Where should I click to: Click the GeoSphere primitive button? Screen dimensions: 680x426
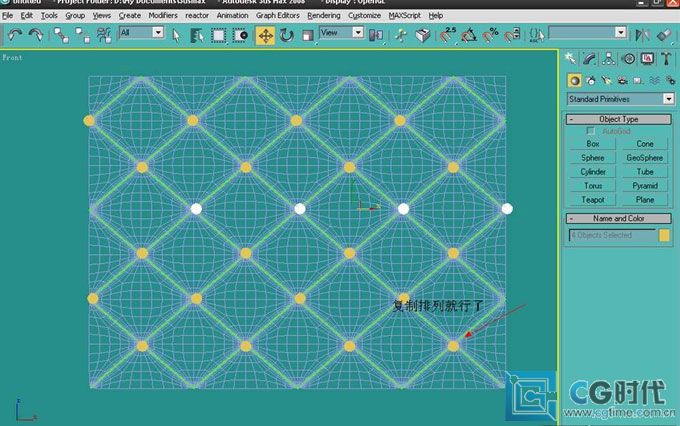click(x=645, y=157)
